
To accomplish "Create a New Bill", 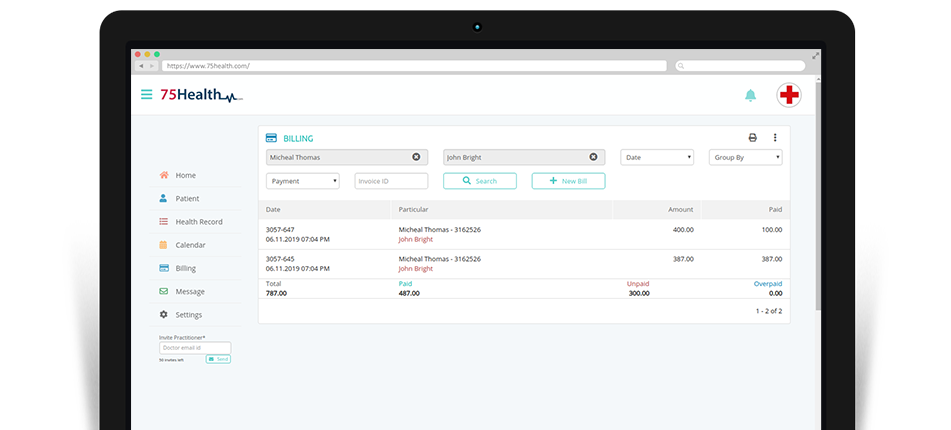I will pyautogui.click(x=568, y=181).
